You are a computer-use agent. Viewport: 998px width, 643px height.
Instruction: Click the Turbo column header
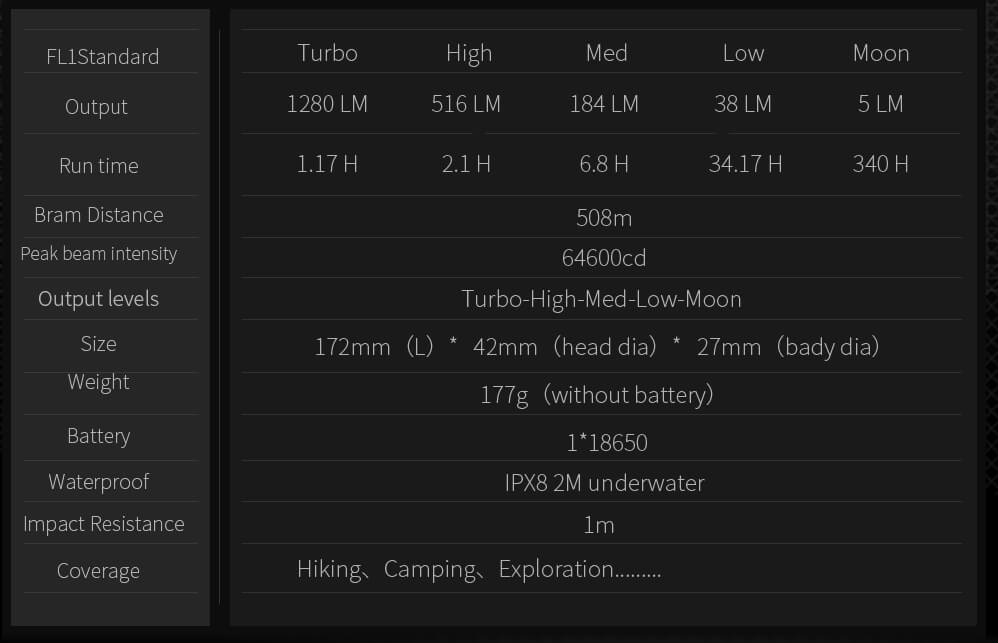327,53
